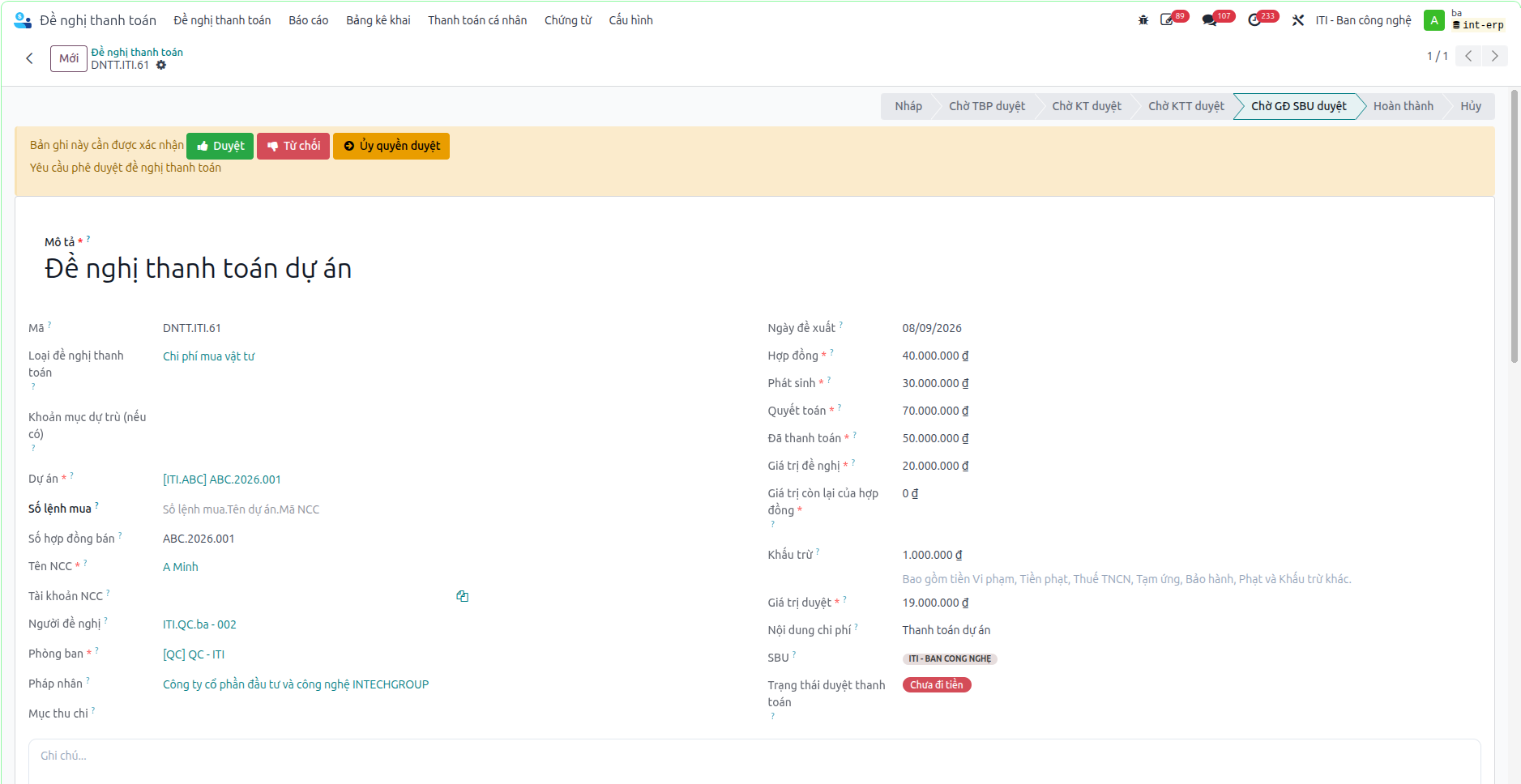This screenshot has width=1521, height=784.
Task: Click the help mark next to Mã
Action: [49, 324]
